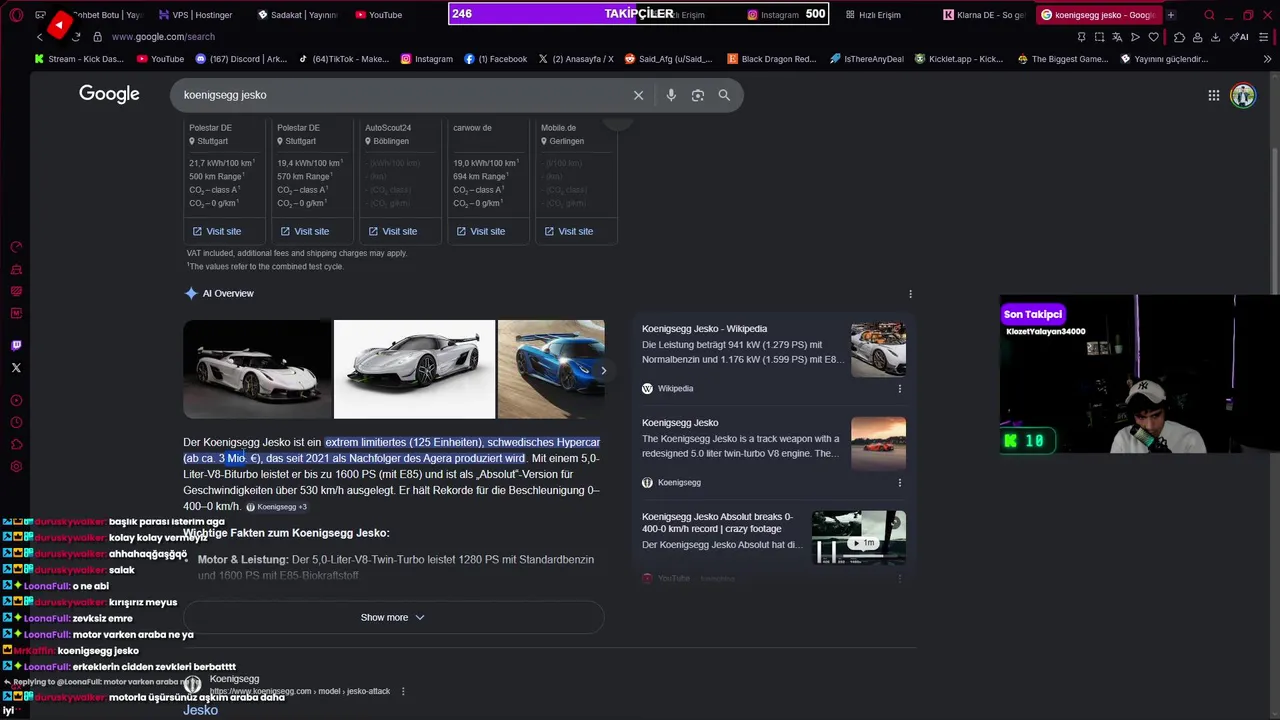Switch to the Instagram tab
This screenshot has width=1280, height=720.
point(772,15)
